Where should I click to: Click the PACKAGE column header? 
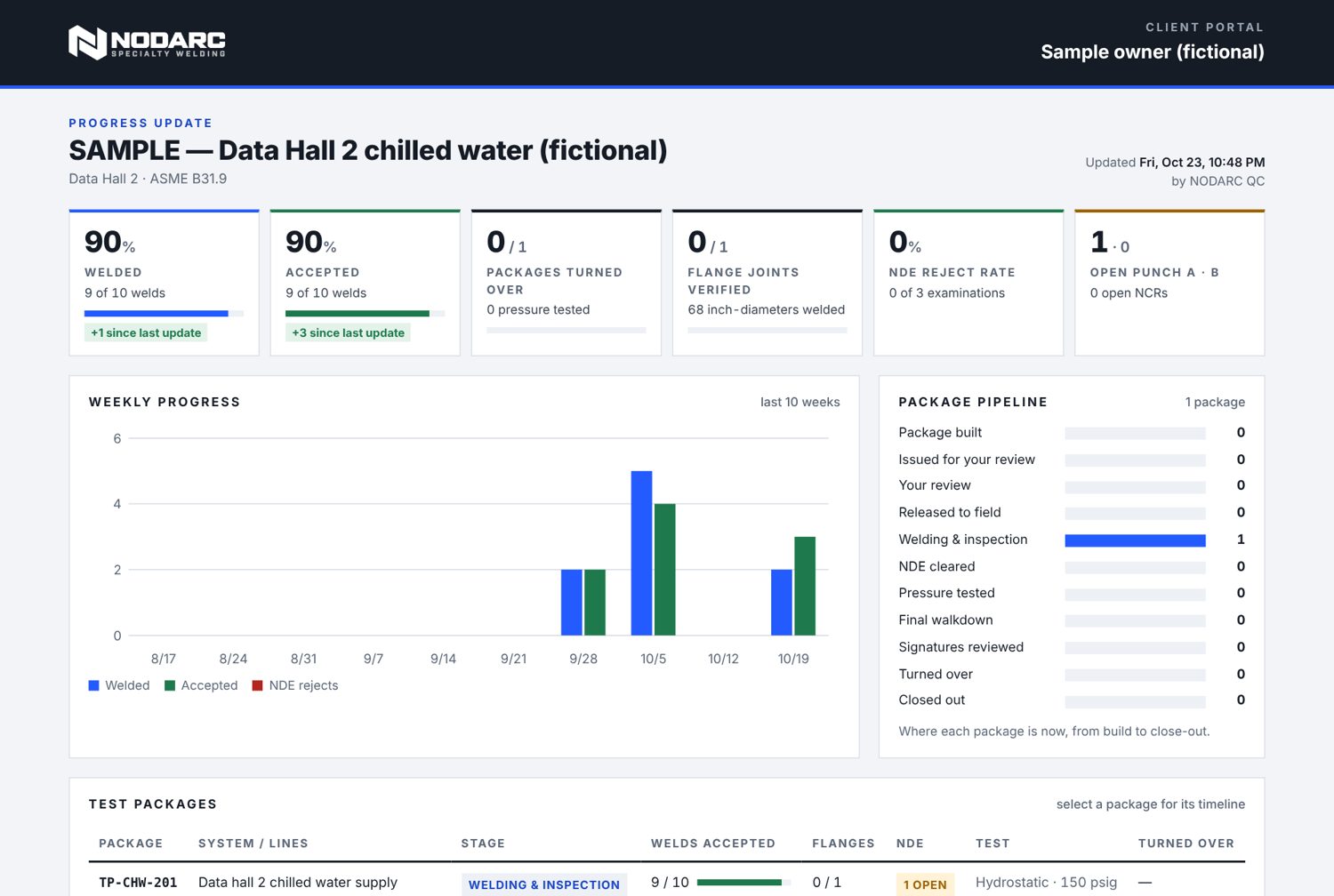point(131,844)
